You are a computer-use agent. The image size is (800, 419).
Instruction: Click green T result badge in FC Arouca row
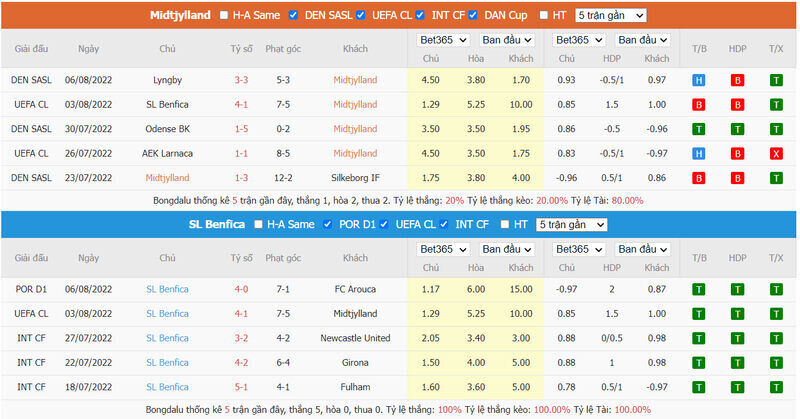pyautogui.click(x=698, y=289)
